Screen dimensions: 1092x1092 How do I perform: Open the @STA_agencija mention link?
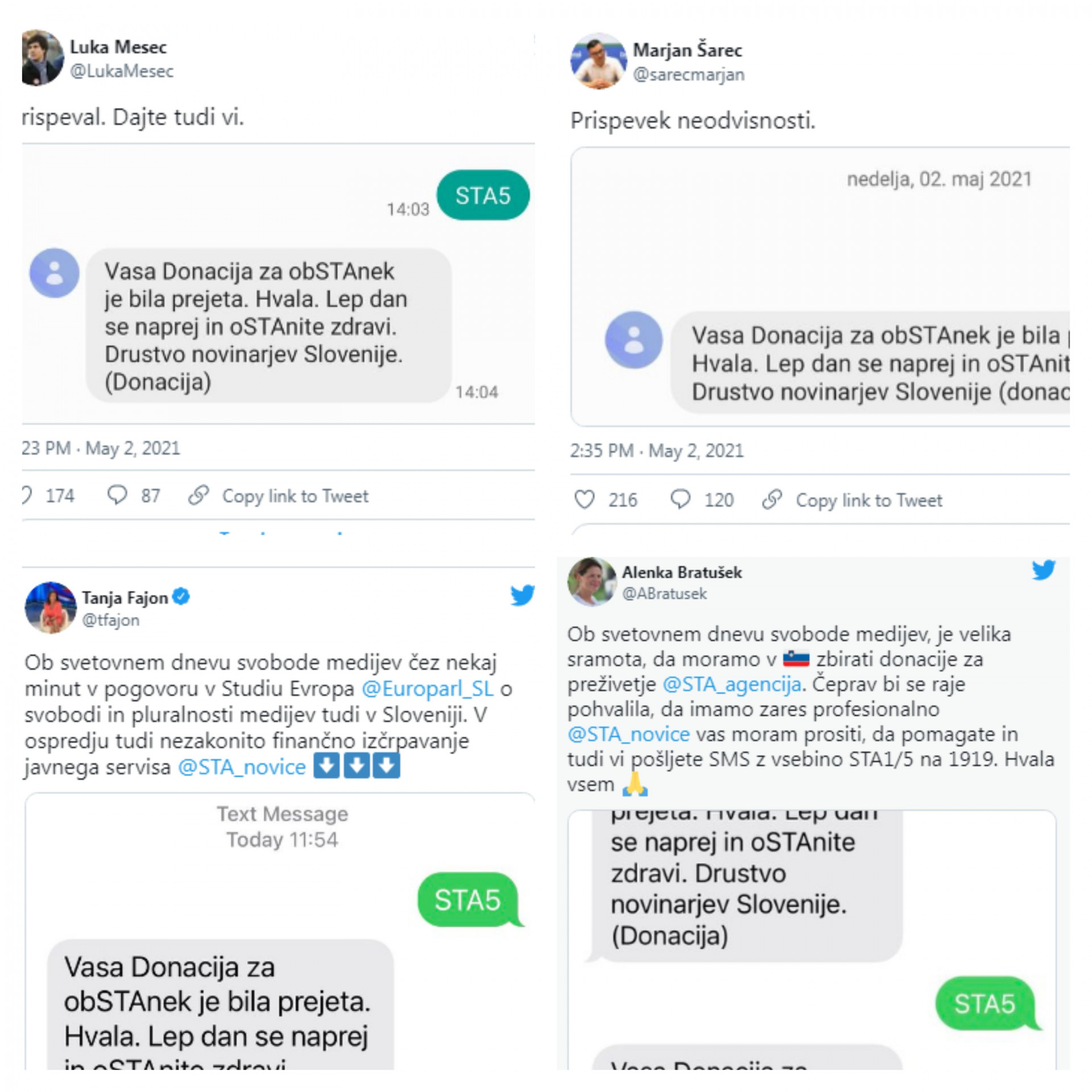tap(732, 684)
